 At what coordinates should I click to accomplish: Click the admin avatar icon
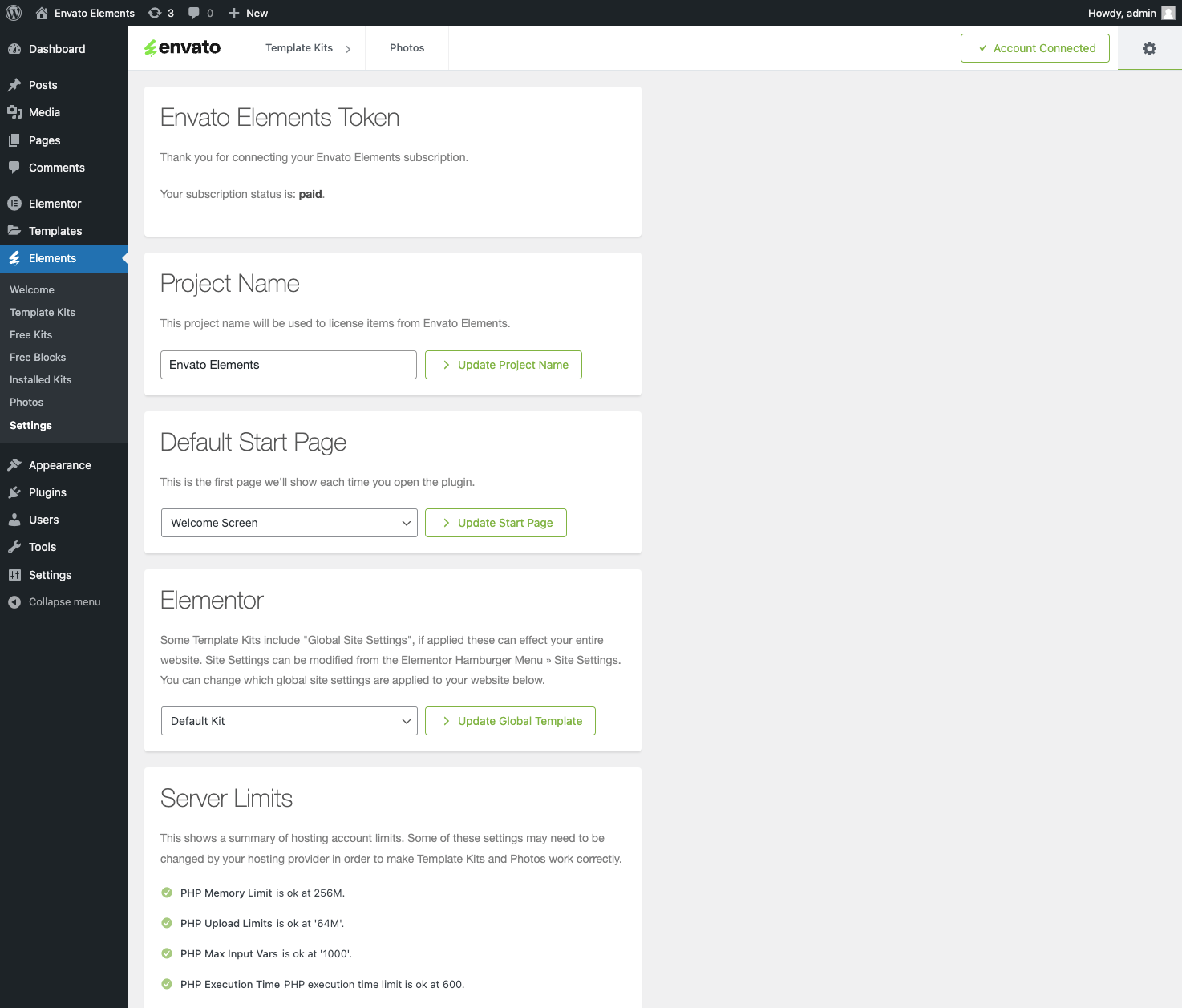(x=1168, y=13)
